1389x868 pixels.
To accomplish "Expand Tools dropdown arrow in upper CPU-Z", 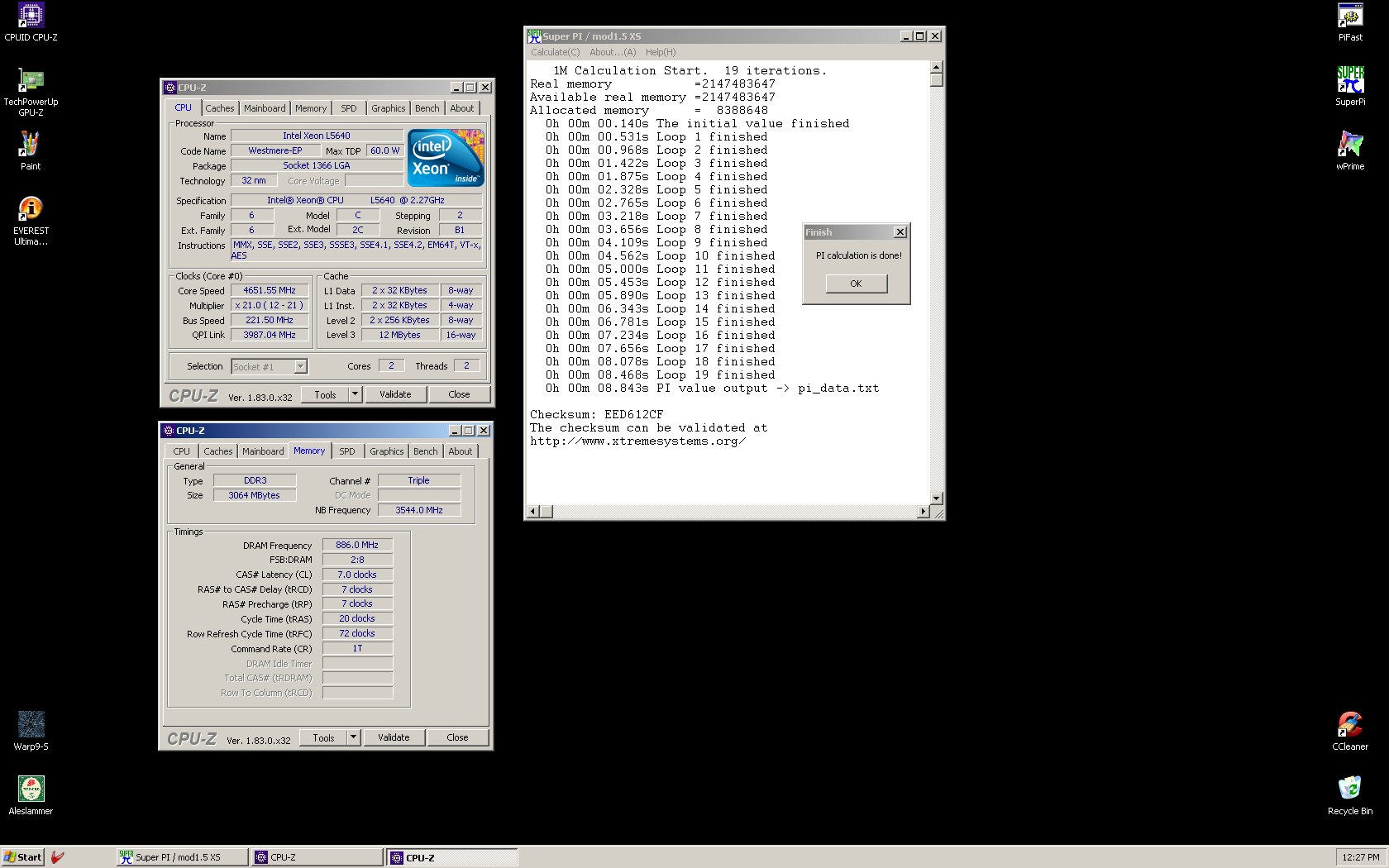I will coord(356,394).
